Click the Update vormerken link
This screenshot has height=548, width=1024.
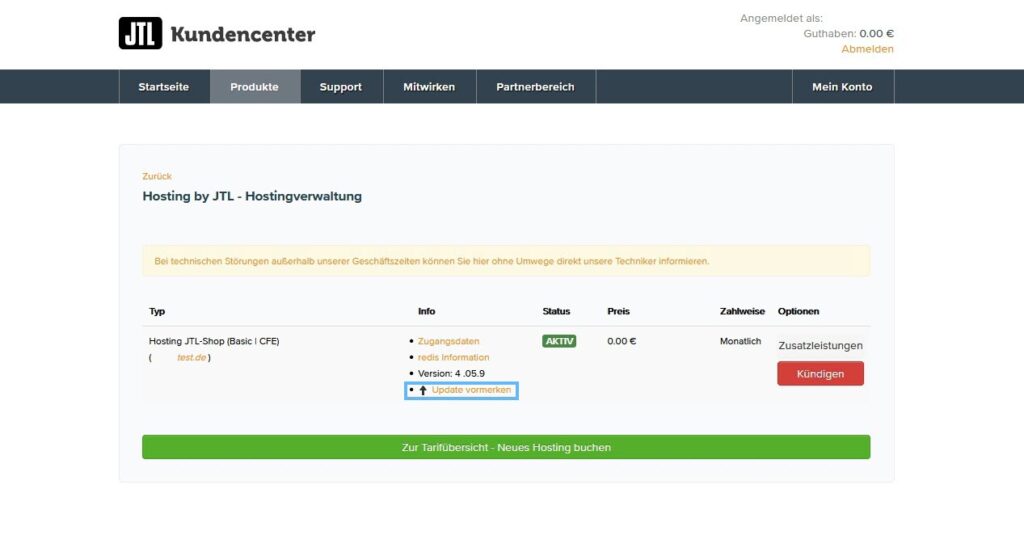472,390
